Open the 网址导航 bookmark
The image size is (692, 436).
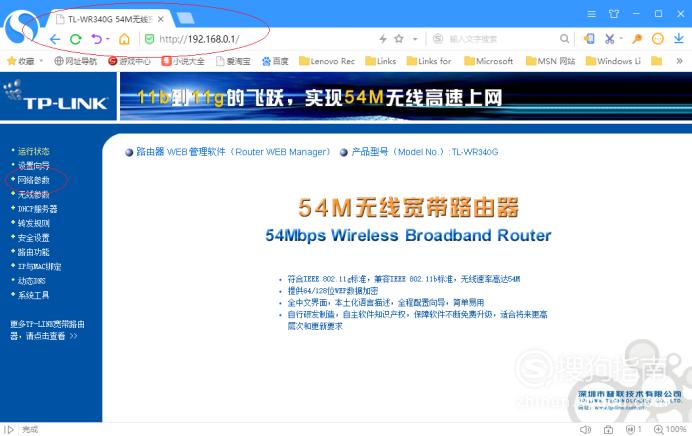(75, 61)
